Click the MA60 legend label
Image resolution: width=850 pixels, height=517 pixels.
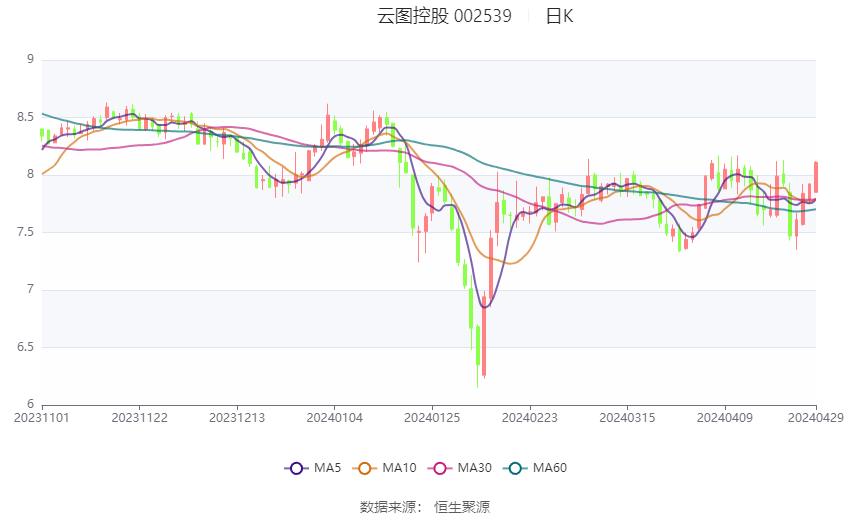[550, 468]
